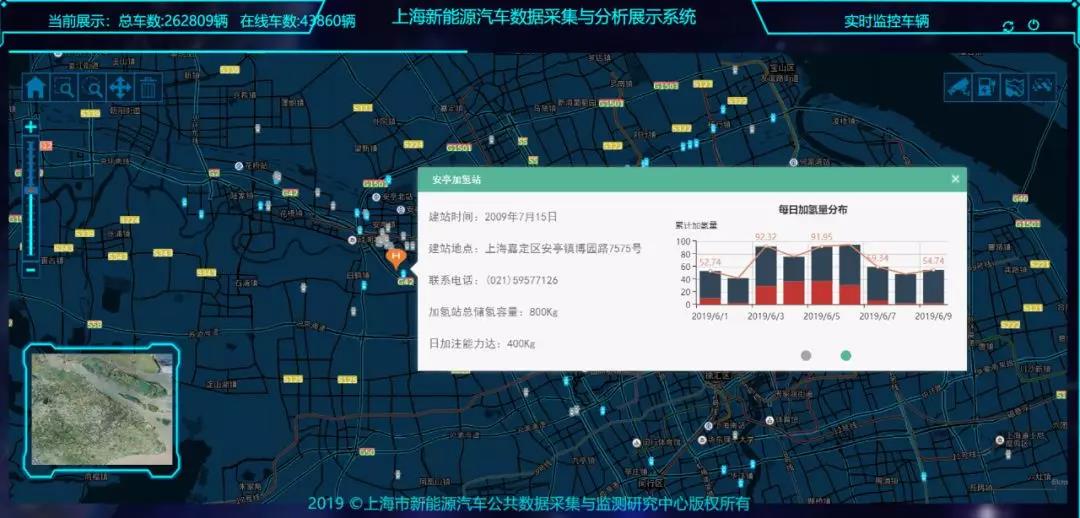Click the map region layer icon
The image size is (1080, 518).
pos(1014,87)
